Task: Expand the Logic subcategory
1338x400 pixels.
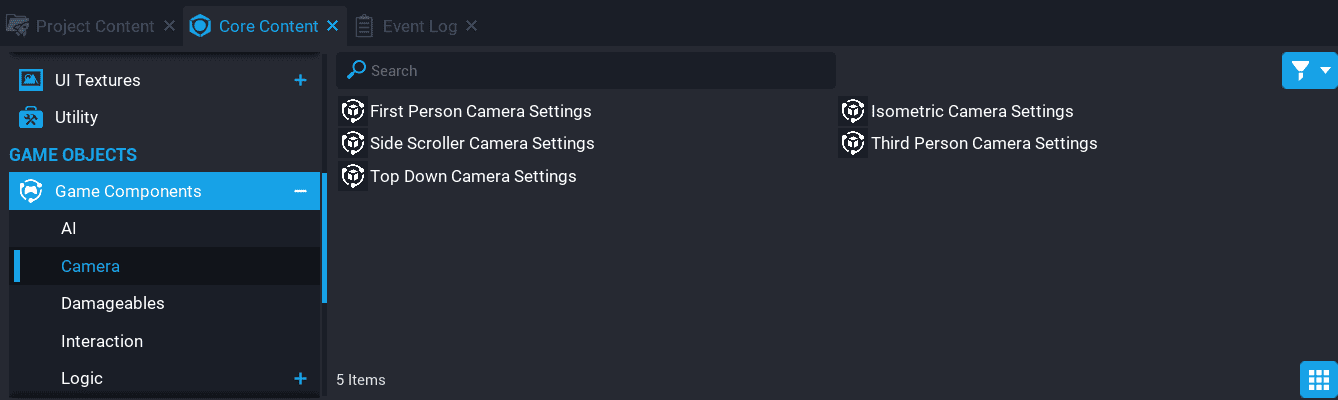Action: coord(300,378)
